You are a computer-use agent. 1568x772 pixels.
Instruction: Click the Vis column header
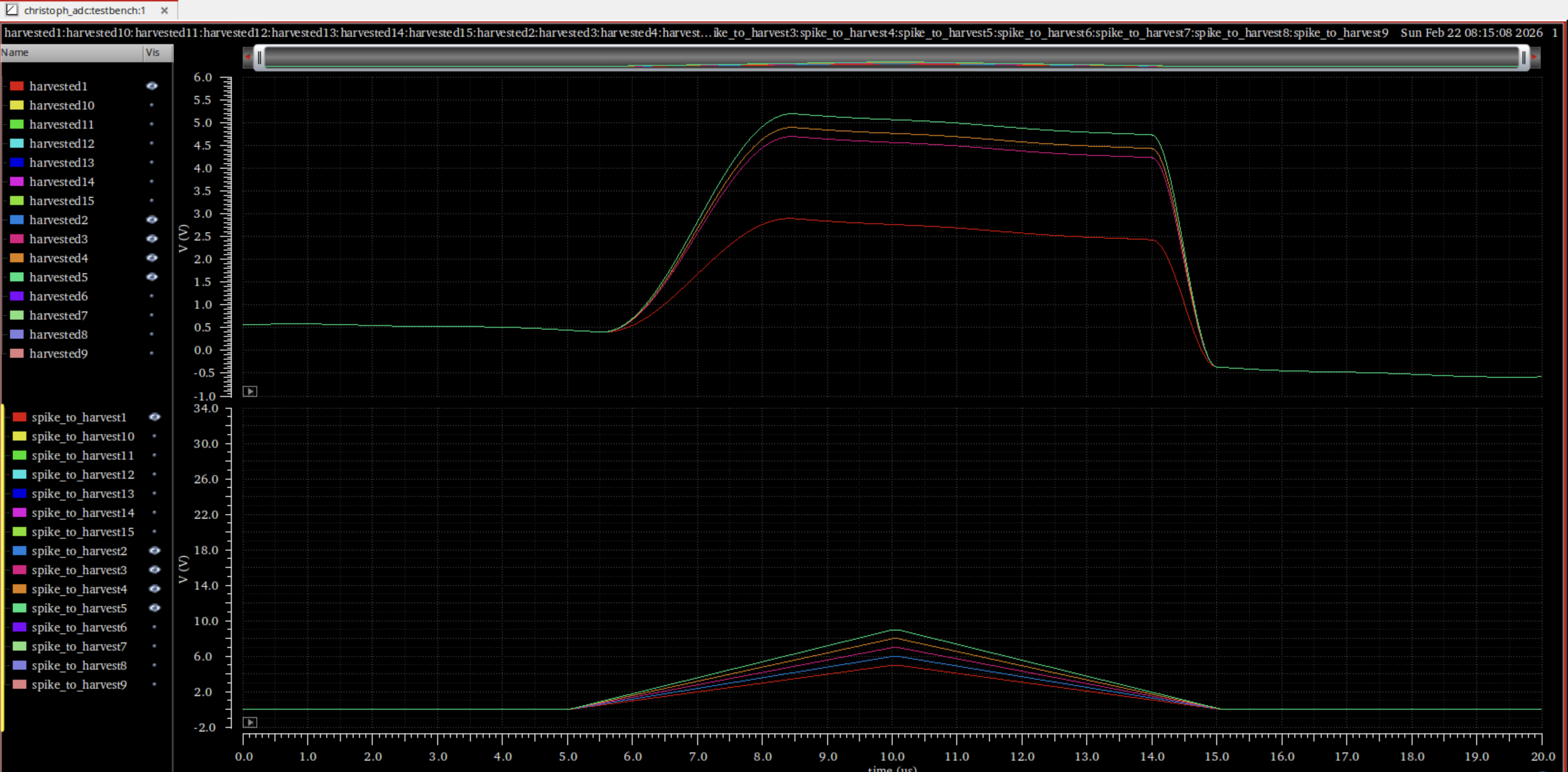tap(153, 52)
